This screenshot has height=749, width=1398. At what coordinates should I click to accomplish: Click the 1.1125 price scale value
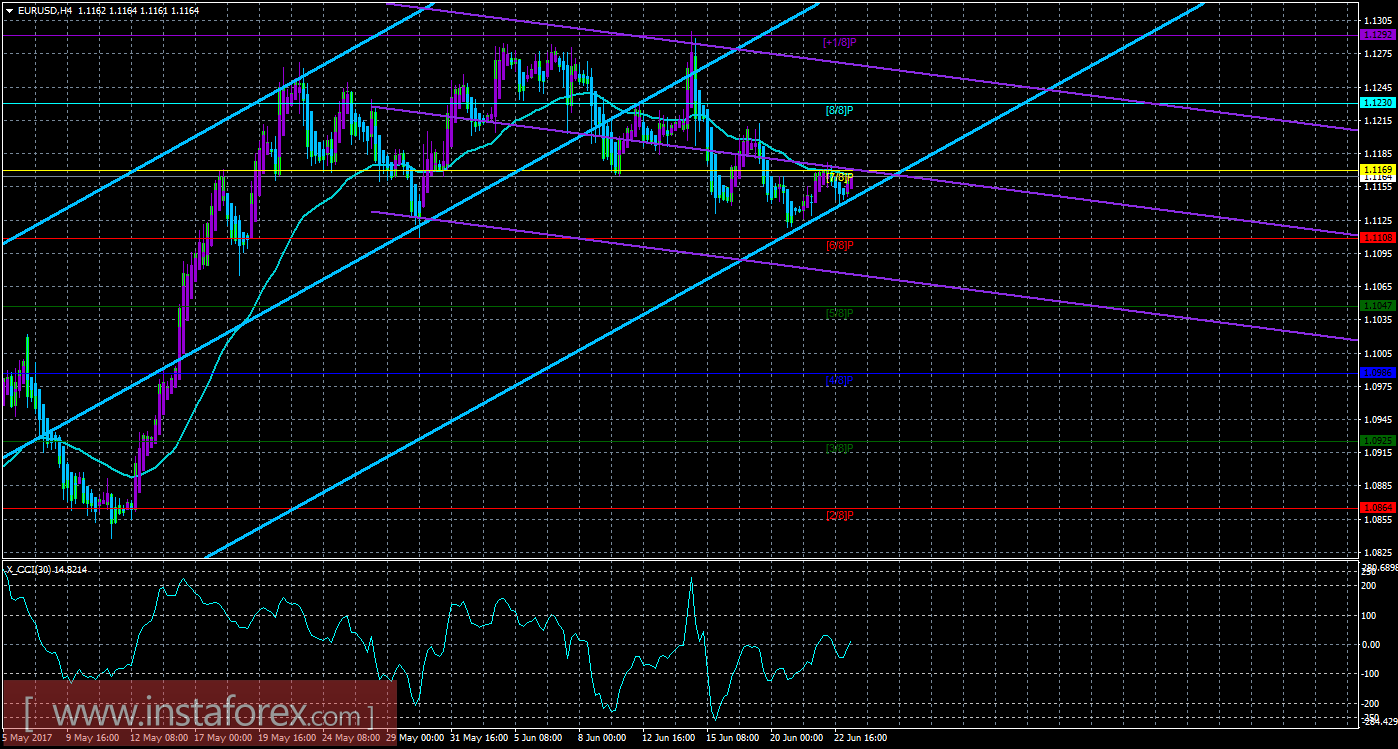tap(1378, 220)
